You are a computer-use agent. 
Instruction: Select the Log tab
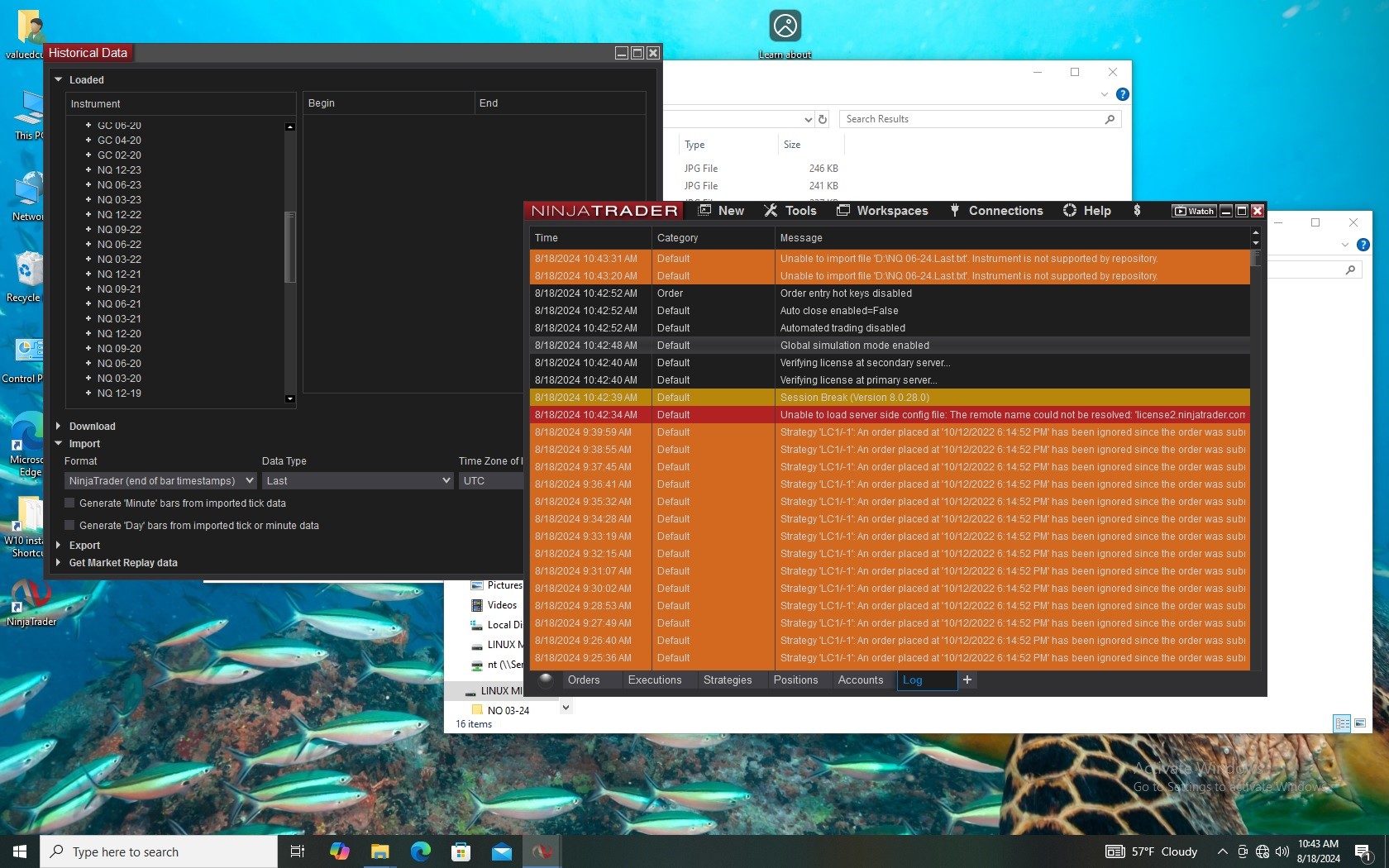point(927,680)
